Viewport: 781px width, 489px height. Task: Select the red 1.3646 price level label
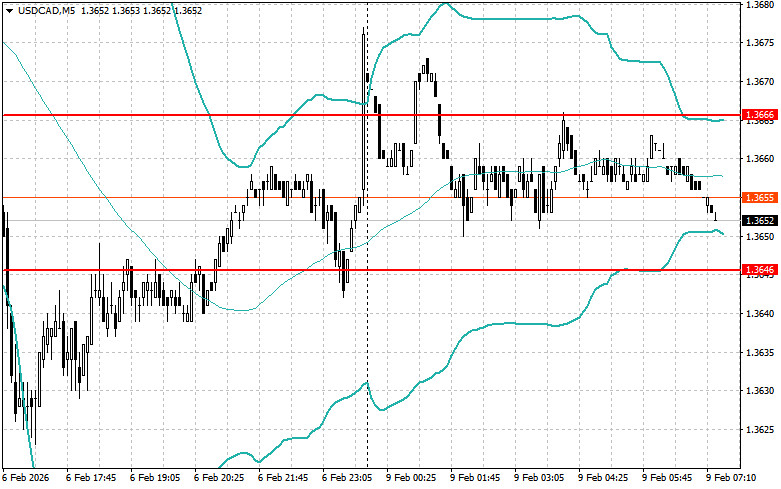tap(760, 270)
